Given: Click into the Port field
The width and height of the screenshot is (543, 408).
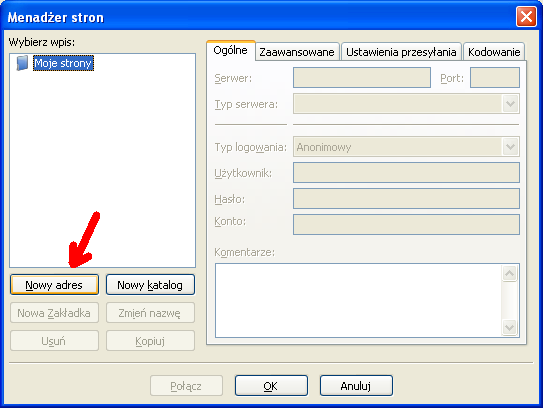Looking at the screenshot, I should pos(495,78).
